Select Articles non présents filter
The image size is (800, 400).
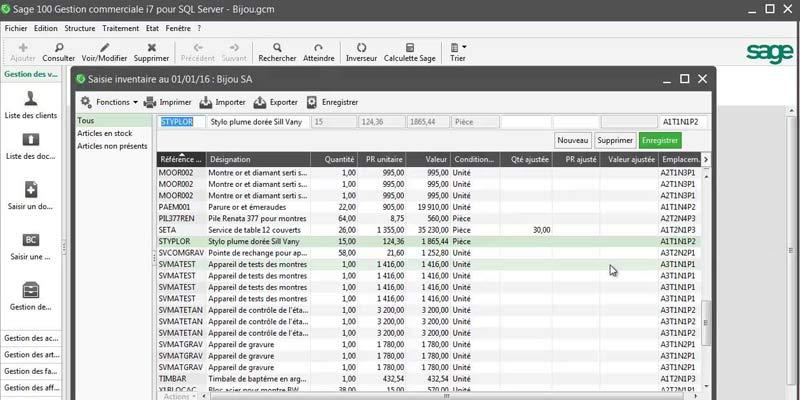click(114, 146)
